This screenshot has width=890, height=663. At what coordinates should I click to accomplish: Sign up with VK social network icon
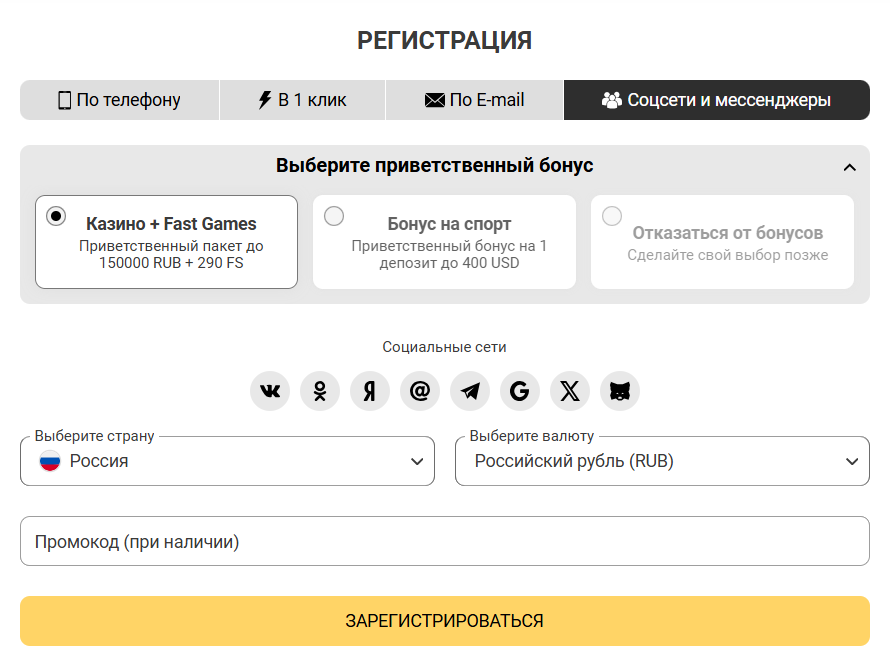[x=270, y=391]
